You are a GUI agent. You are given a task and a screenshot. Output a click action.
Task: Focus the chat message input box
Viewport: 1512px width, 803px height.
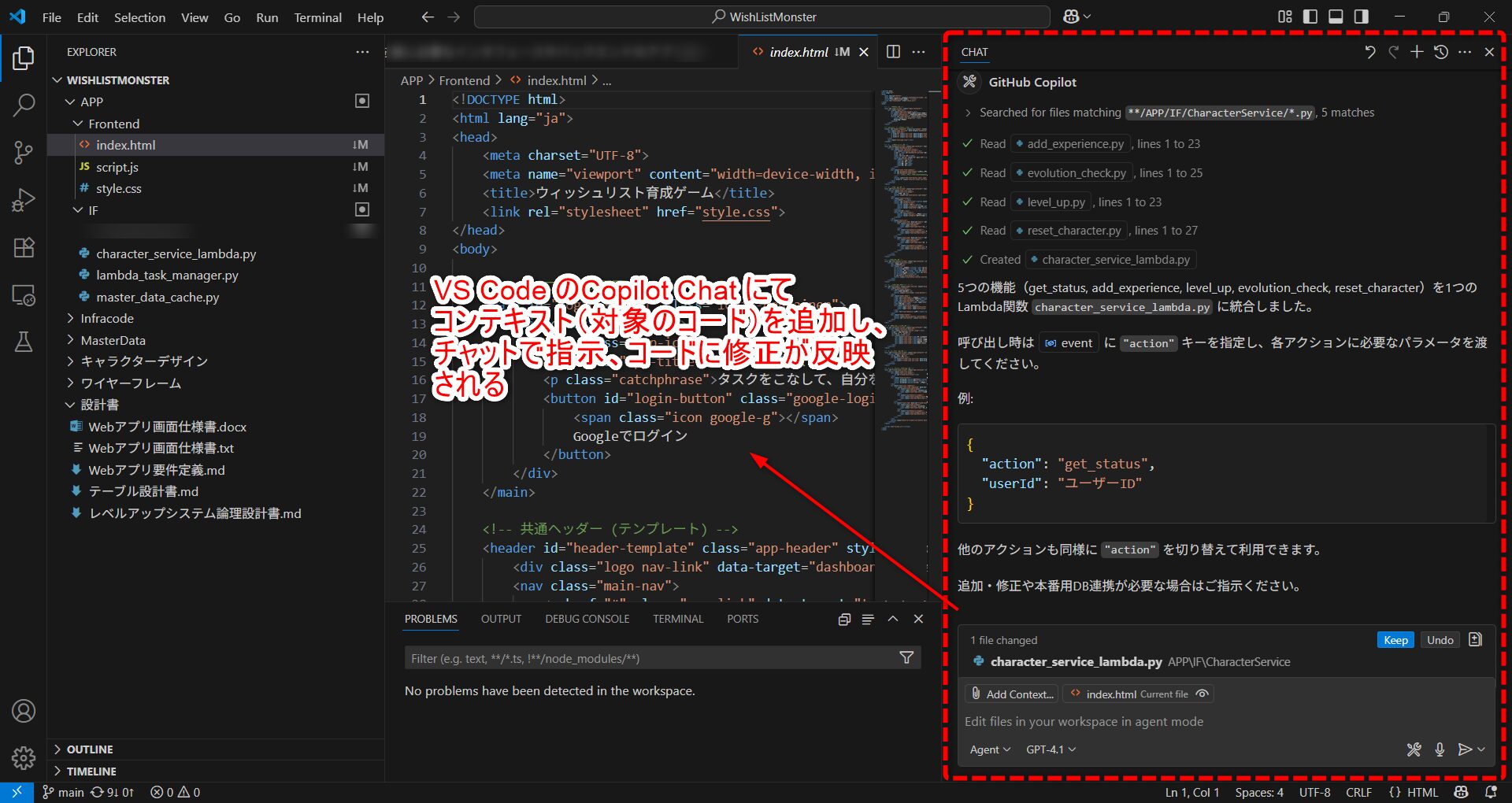[1225, 721]
